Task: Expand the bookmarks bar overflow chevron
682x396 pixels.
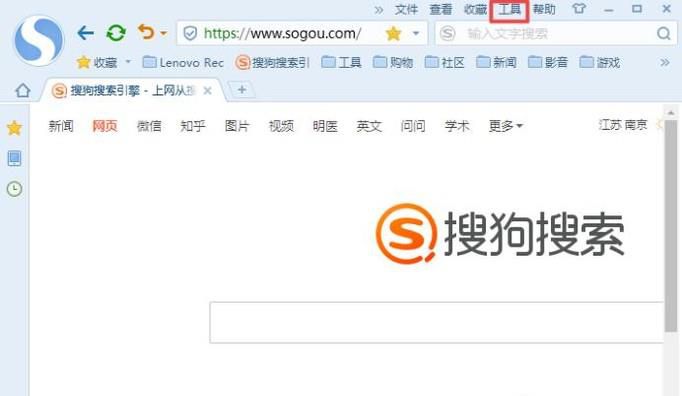Action: pyautogui.click(x=665, y=63)
